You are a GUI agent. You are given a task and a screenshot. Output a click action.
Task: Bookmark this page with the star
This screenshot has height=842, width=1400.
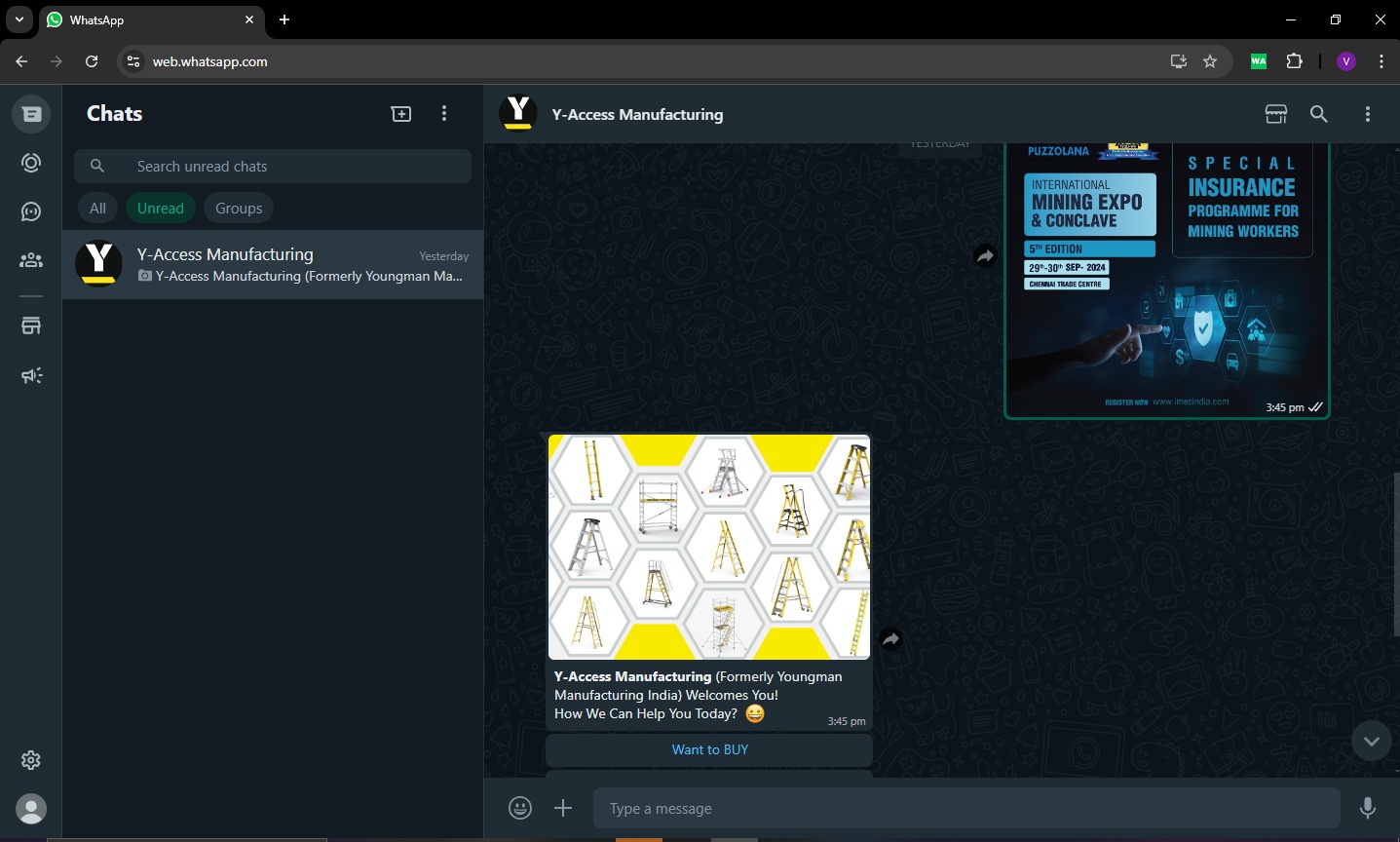pyautogui.click(x=1210, y=61)
